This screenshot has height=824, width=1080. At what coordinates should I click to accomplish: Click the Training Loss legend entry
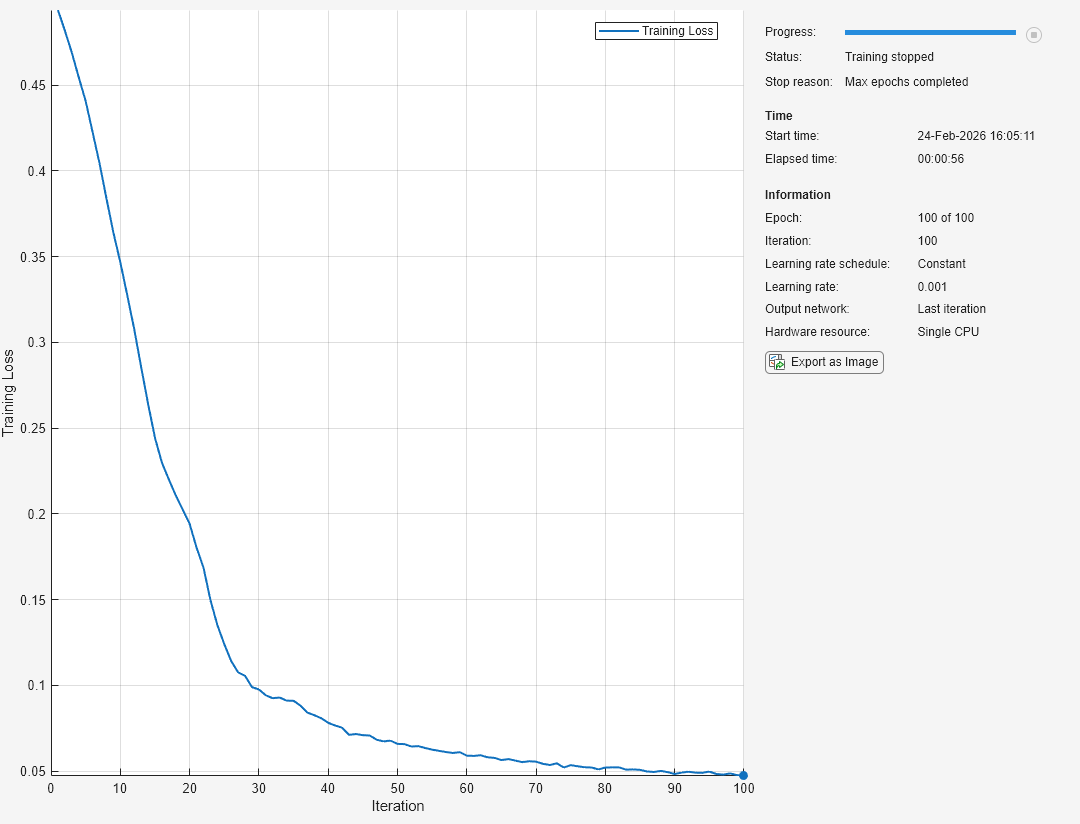point(656,31)
